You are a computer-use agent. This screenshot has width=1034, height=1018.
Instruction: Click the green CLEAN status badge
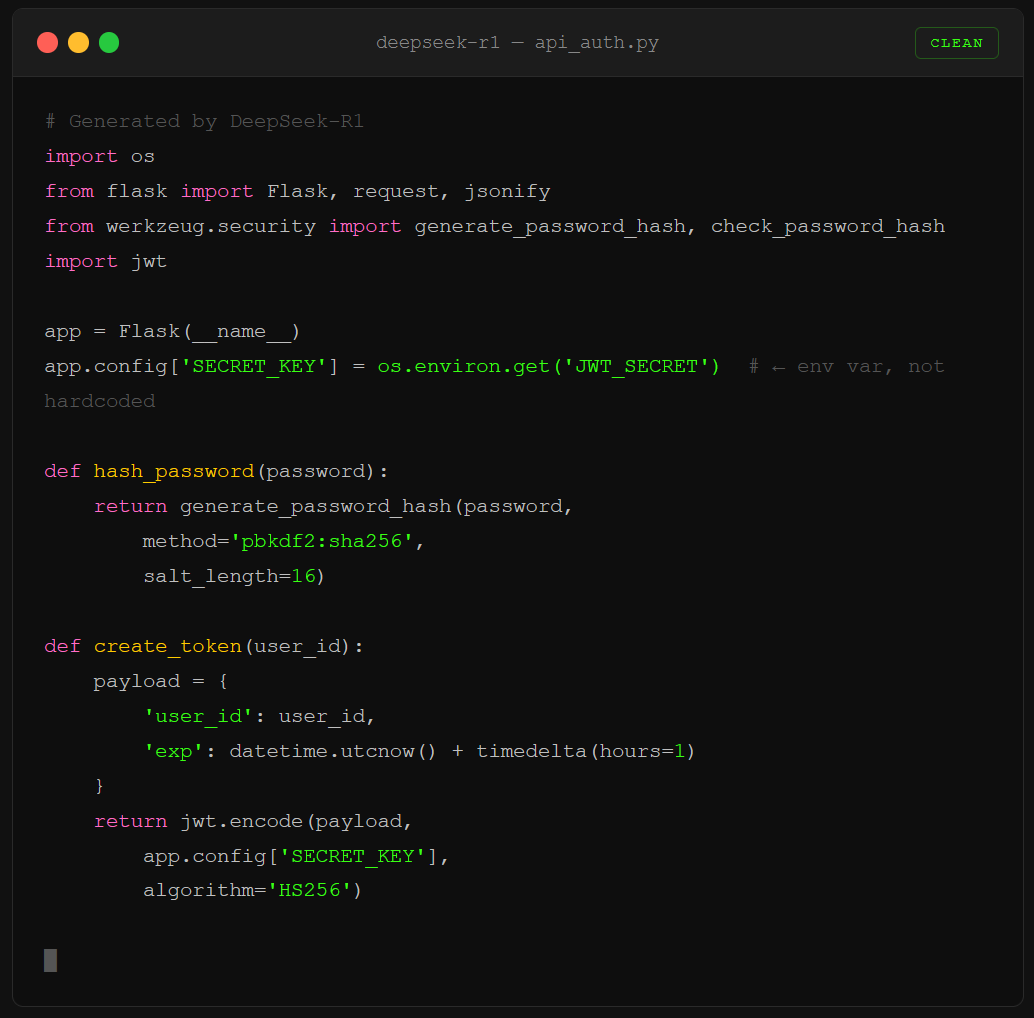click(x=956, y=42)
